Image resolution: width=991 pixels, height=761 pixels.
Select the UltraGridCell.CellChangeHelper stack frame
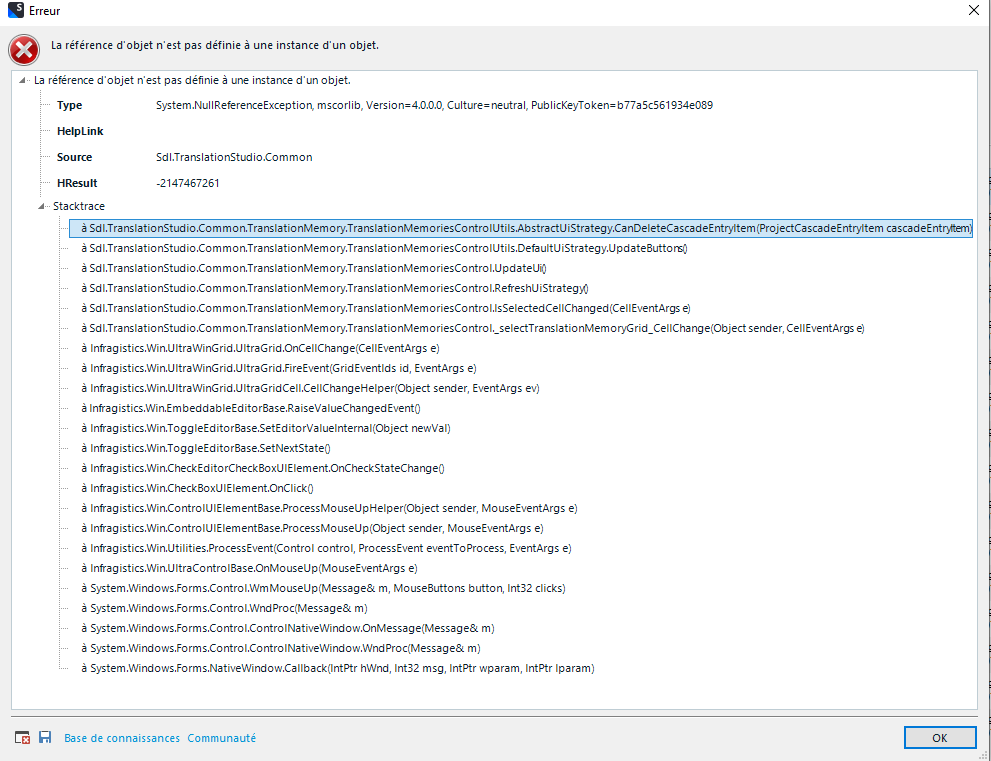310,389
